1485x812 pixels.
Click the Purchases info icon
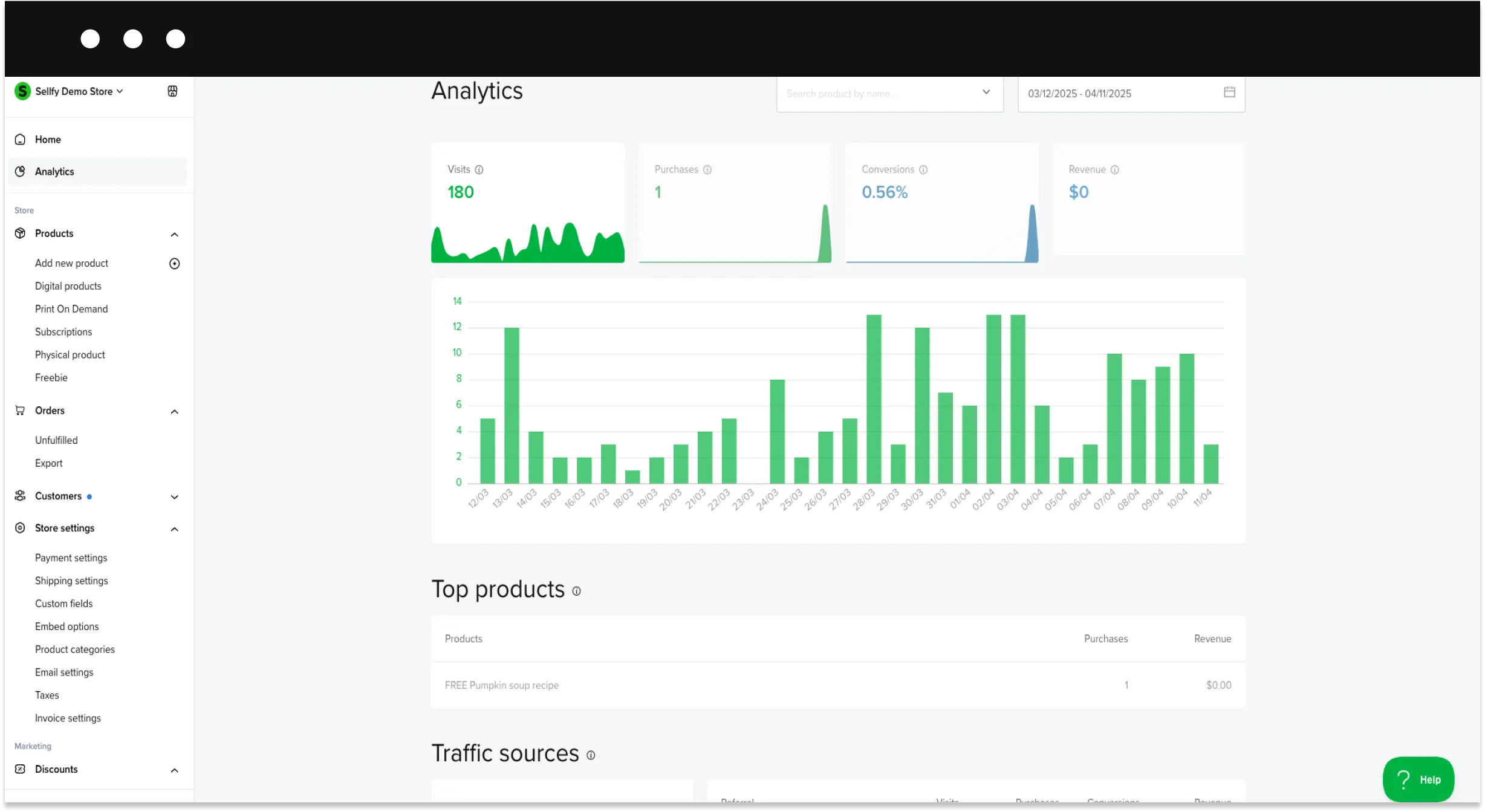707,170
